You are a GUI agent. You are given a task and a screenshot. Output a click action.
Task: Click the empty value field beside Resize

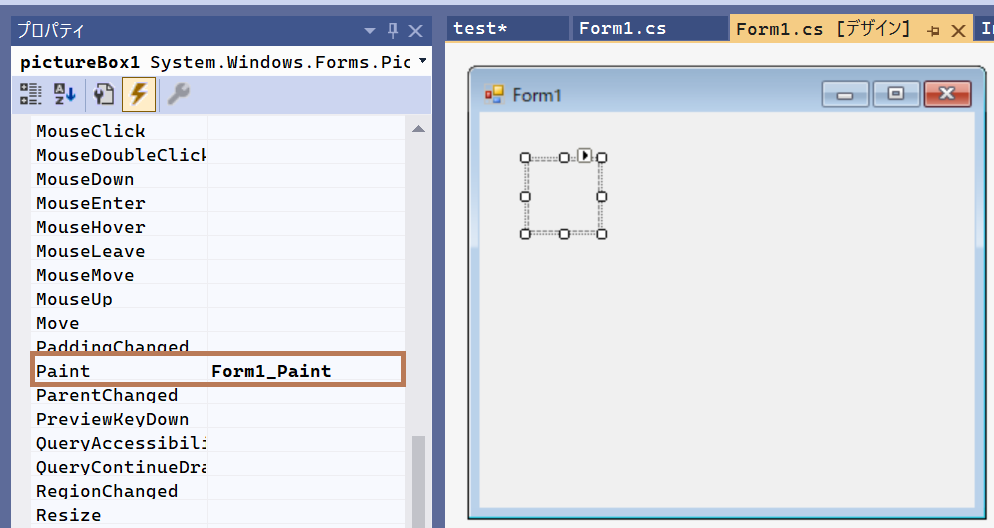point(306,515)
